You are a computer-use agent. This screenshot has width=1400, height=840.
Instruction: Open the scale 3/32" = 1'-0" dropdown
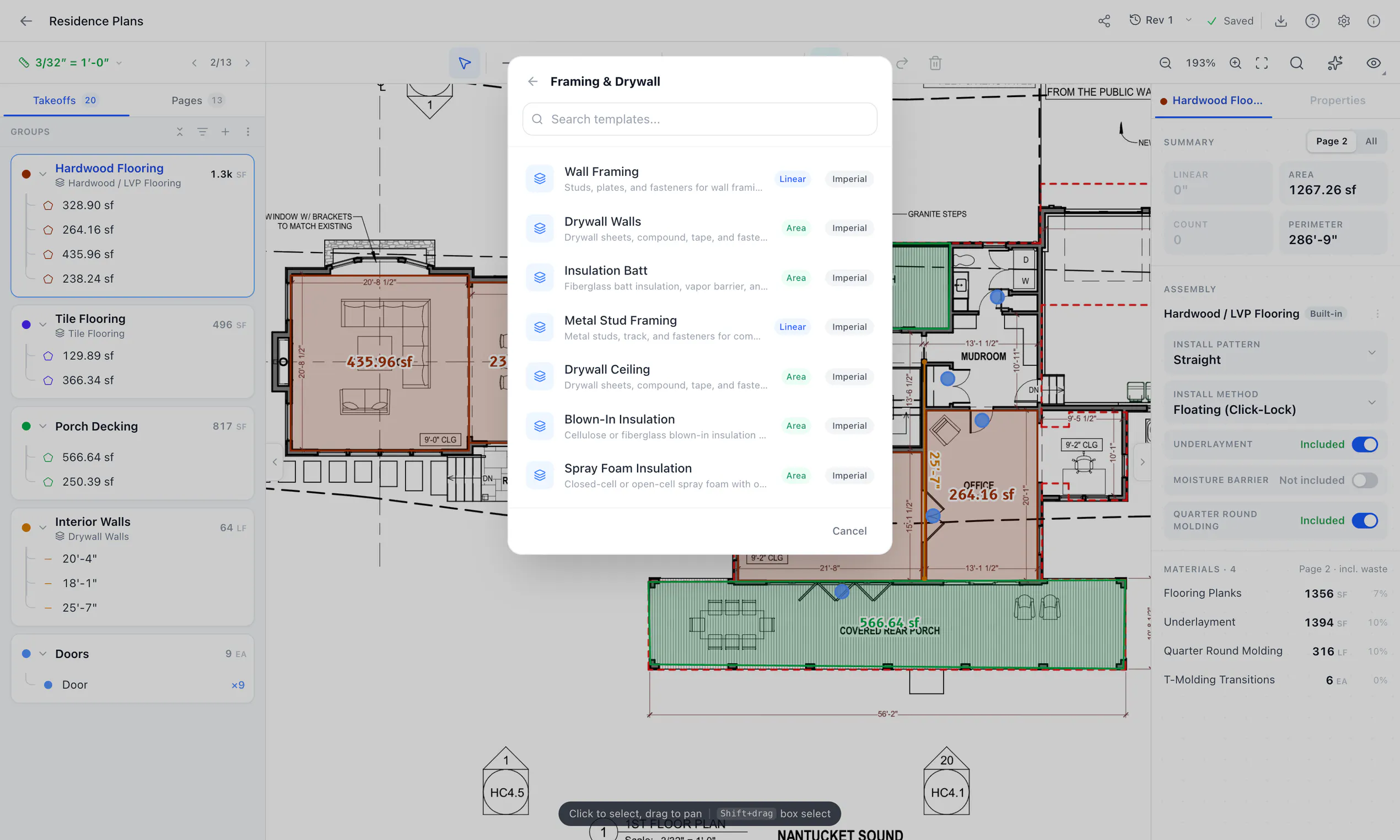tap(71, 63)
